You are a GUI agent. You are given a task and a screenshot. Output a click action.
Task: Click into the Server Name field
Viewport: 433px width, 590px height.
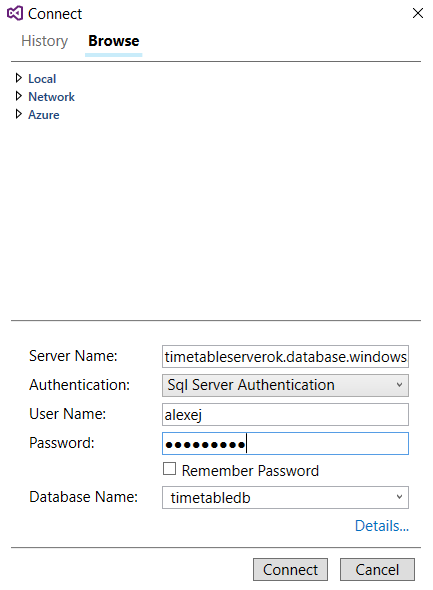285,356
